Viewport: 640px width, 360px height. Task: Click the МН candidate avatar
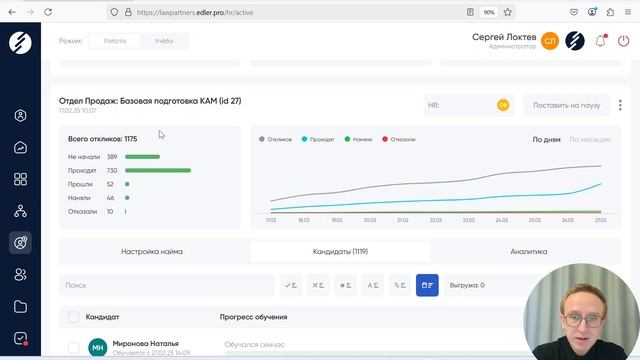[x=98, y=347]
